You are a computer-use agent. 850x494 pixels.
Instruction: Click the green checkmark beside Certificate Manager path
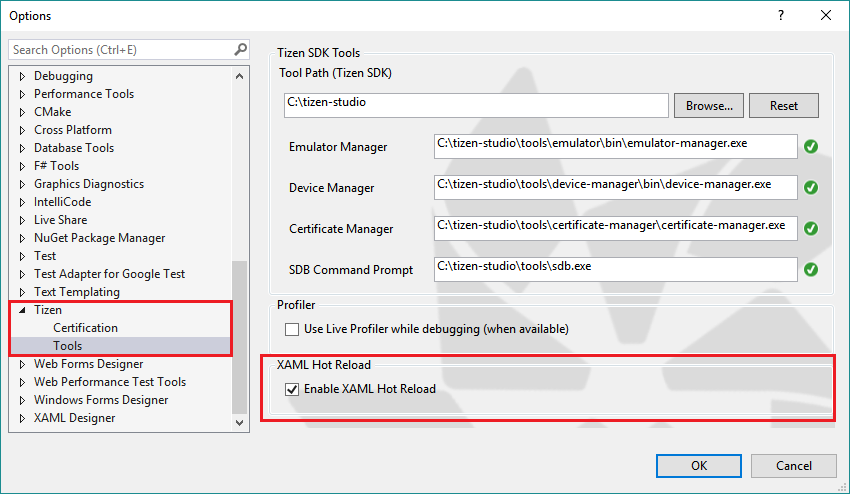point(811,229)
